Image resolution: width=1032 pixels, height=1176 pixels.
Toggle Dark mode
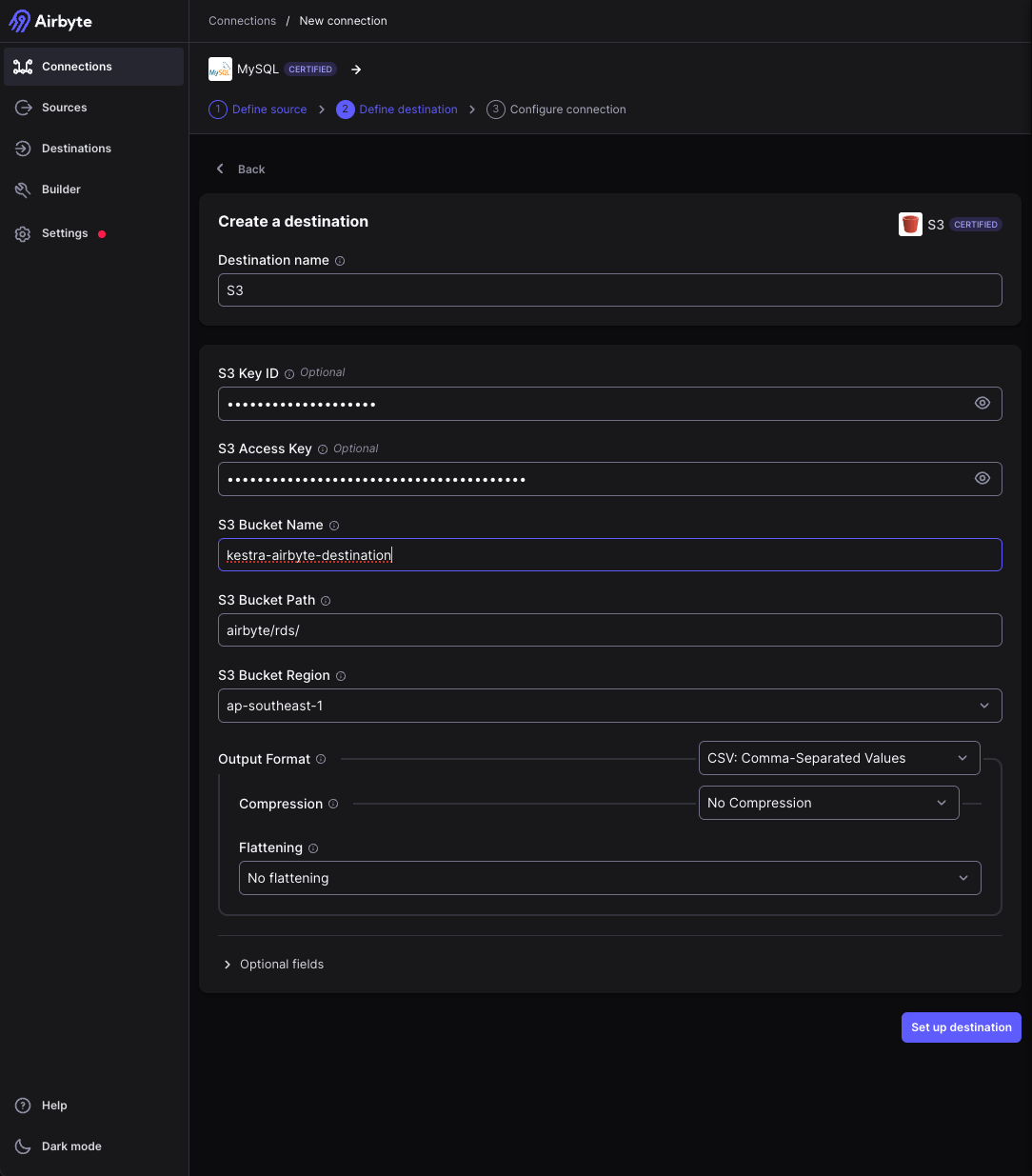70,1146
